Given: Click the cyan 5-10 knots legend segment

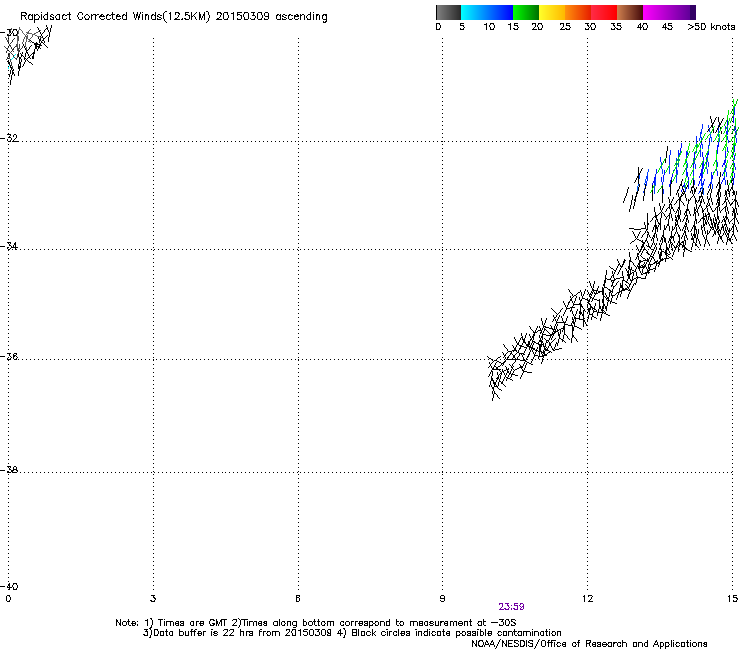Looking at the screenshot, I should point(474,12).
